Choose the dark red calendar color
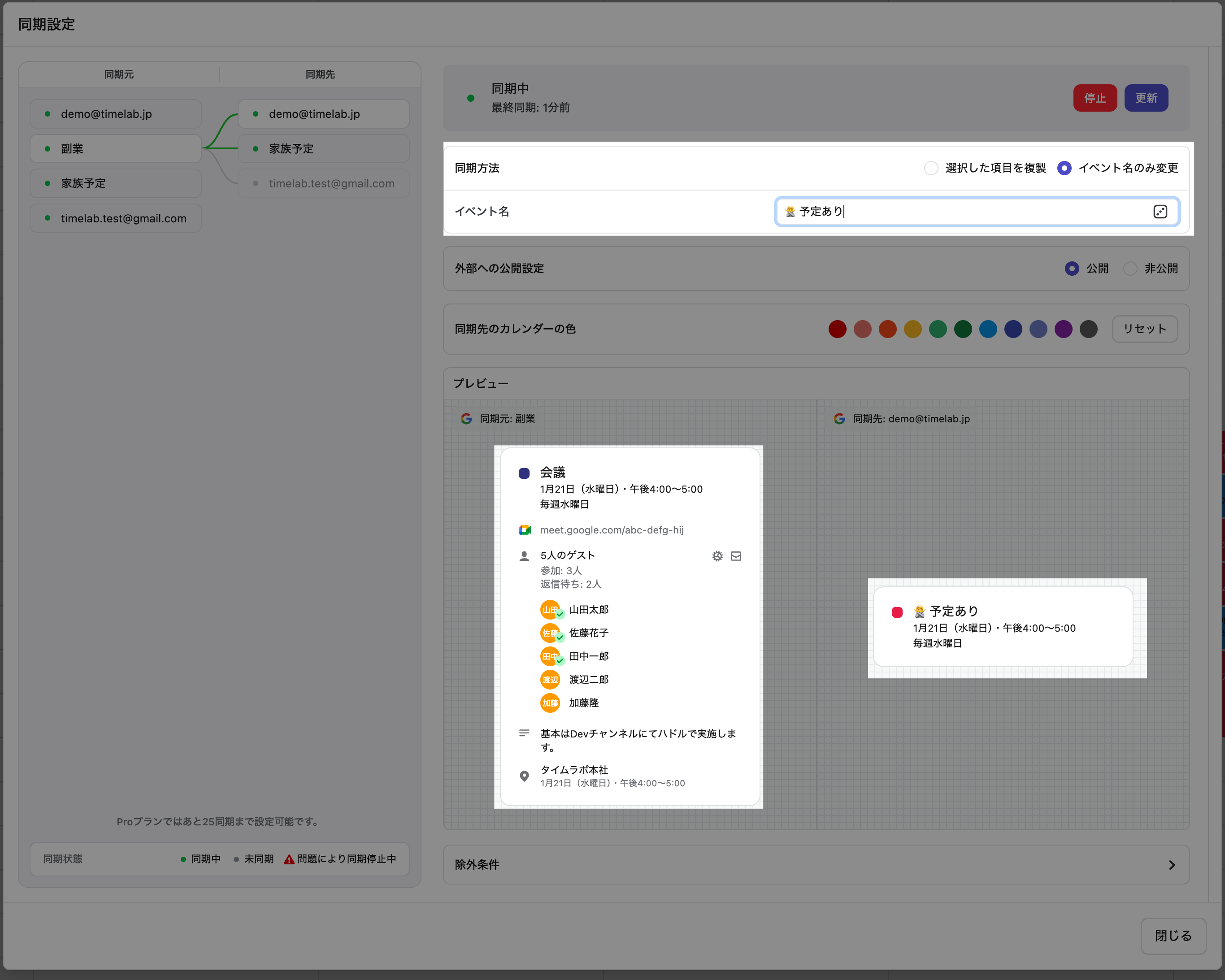The width and height of the screenshot is (1225, 980). click(x=837, y=329)
